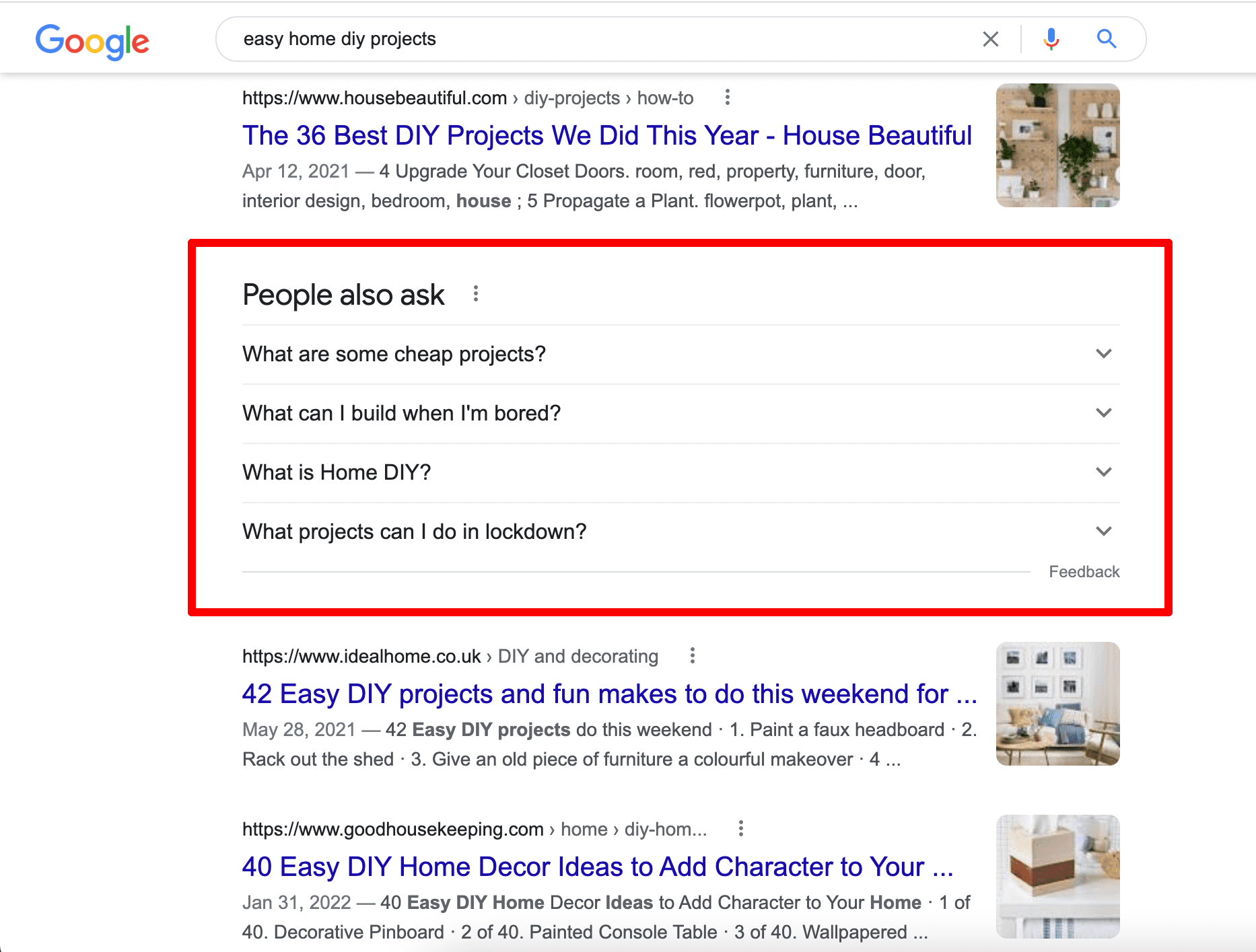Click question text What can I build when I'm bored?
This screenshot has height=952, width=1256.
tap(401, 413)
